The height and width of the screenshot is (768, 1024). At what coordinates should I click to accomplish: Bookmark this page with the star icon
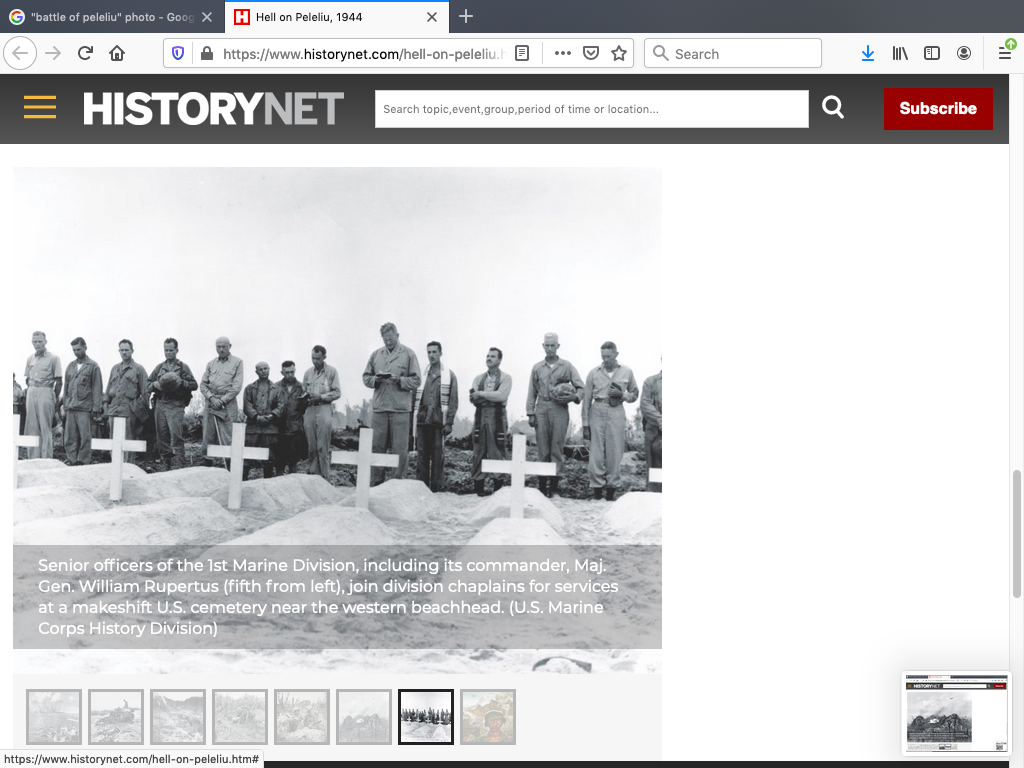pos(619,54)
